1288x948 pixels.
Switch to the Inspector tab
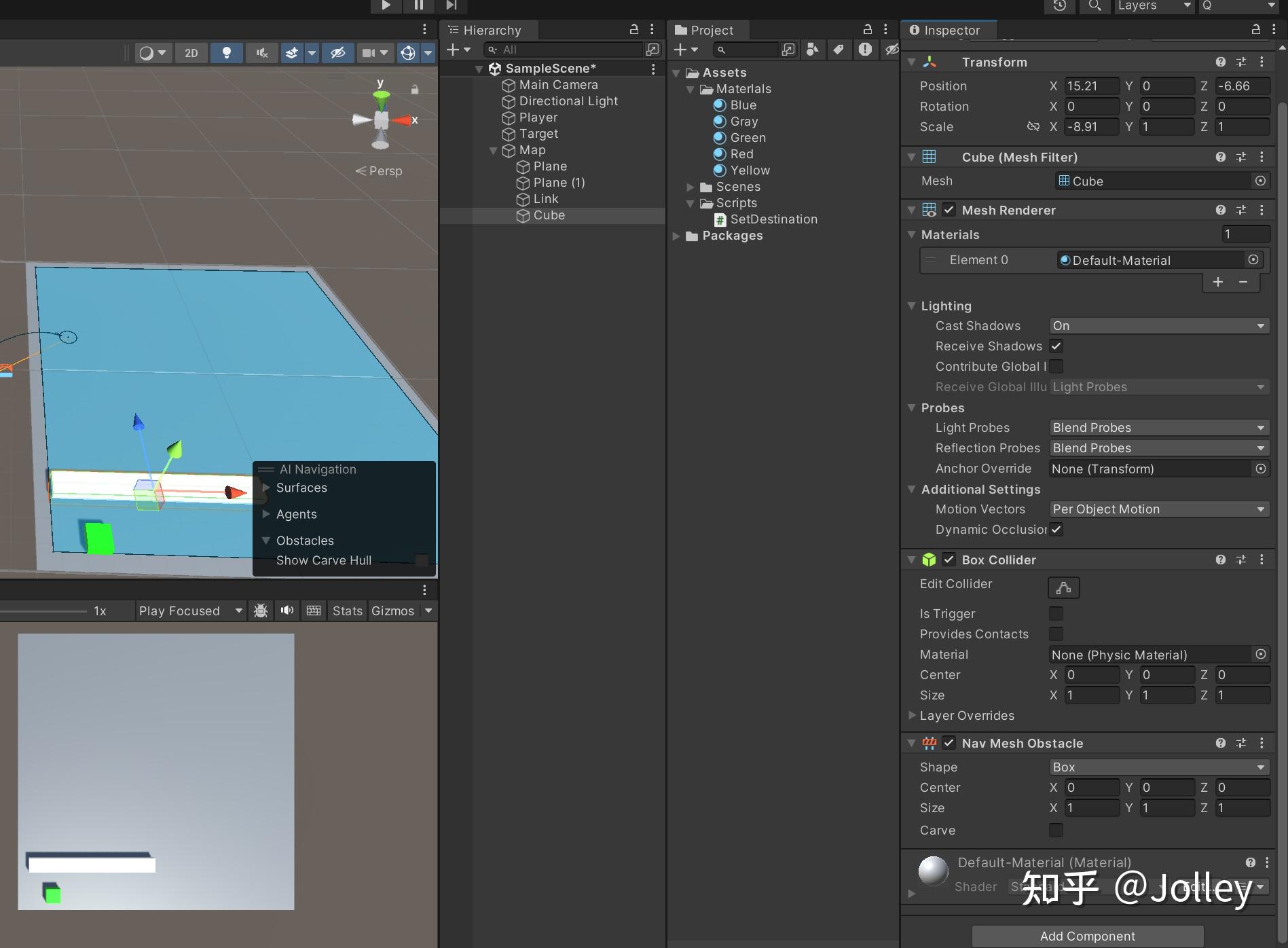coord(948,30)
